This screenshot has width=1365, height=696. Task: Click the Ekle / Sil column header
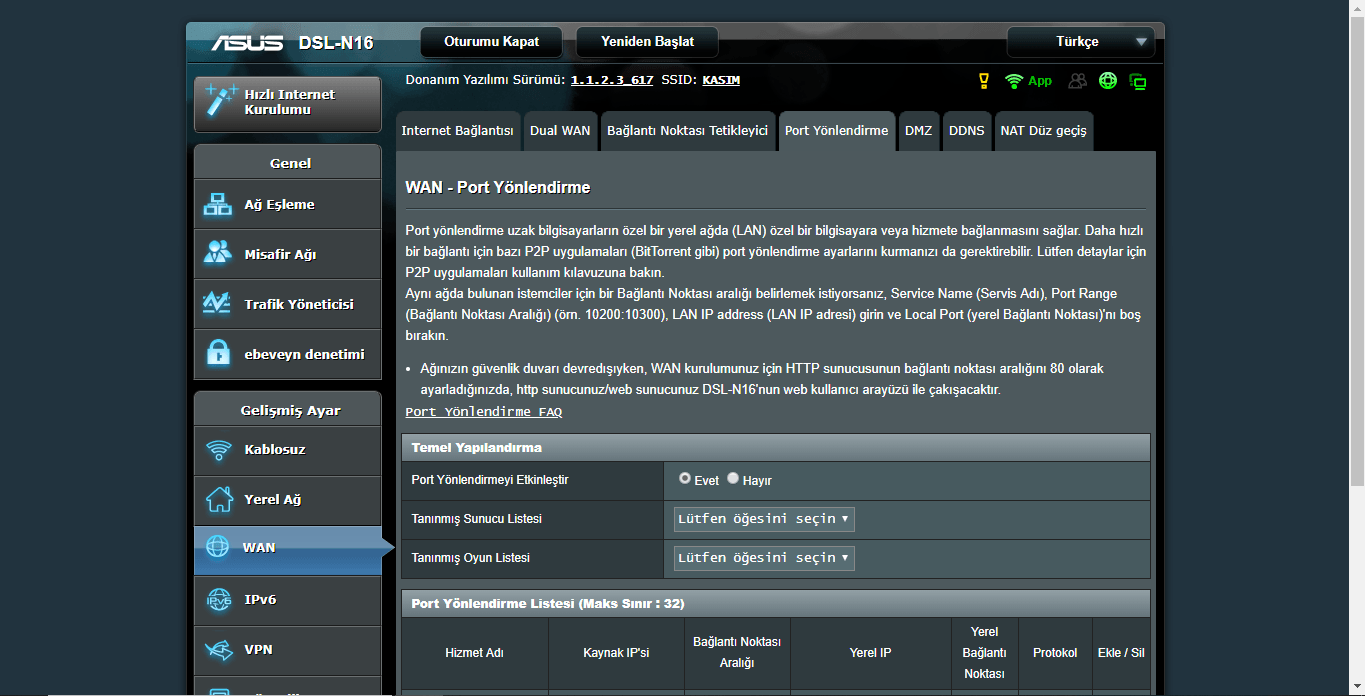1121,653
